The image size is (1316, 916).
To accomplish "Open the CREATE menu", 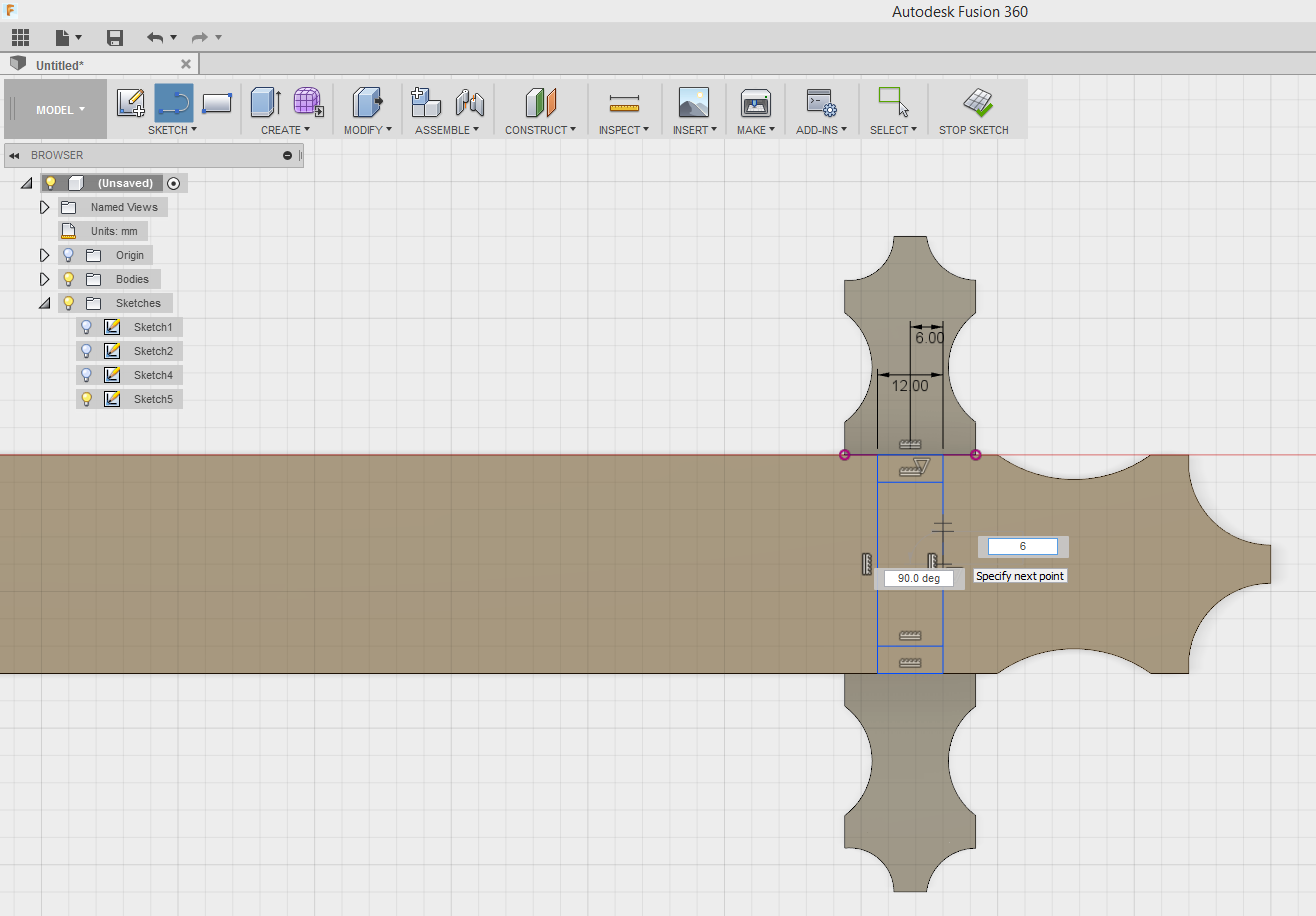I will 285,130.
